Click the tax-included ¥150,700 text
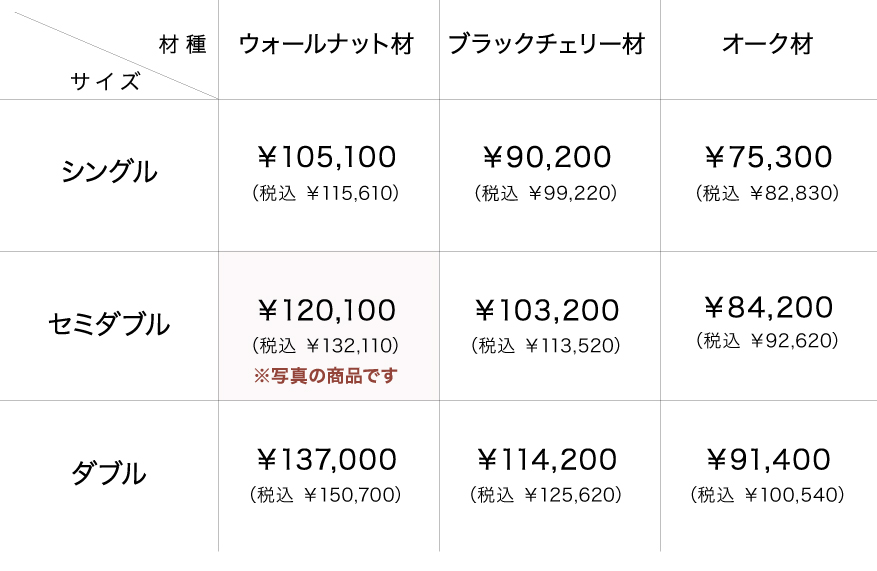Viewport: 877px width, 571px height. click(326, 494)
